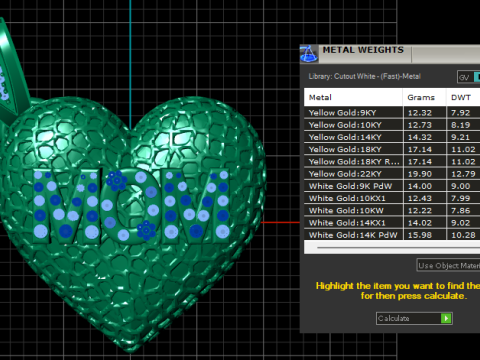Viewport: 480px width, 360px height.
Task: Select the White Gold:10KX1 row
Action: tap(392, 198)
